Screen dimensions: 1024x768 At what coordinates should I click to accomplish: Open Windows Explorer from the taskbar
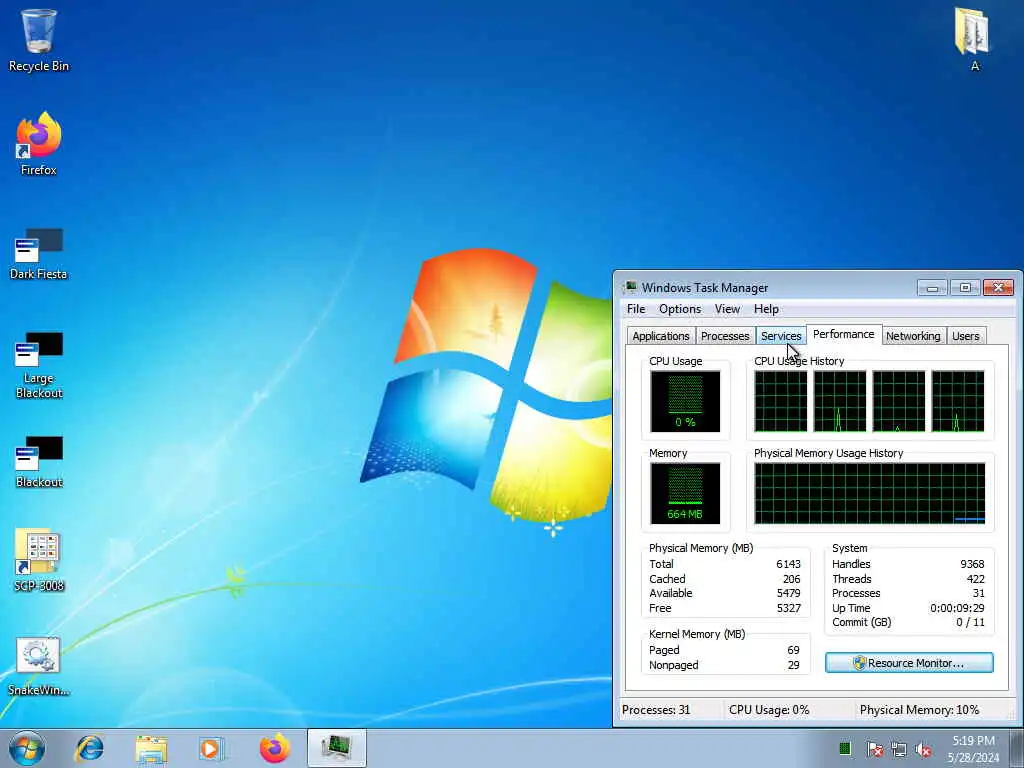[x=151, y=748]
